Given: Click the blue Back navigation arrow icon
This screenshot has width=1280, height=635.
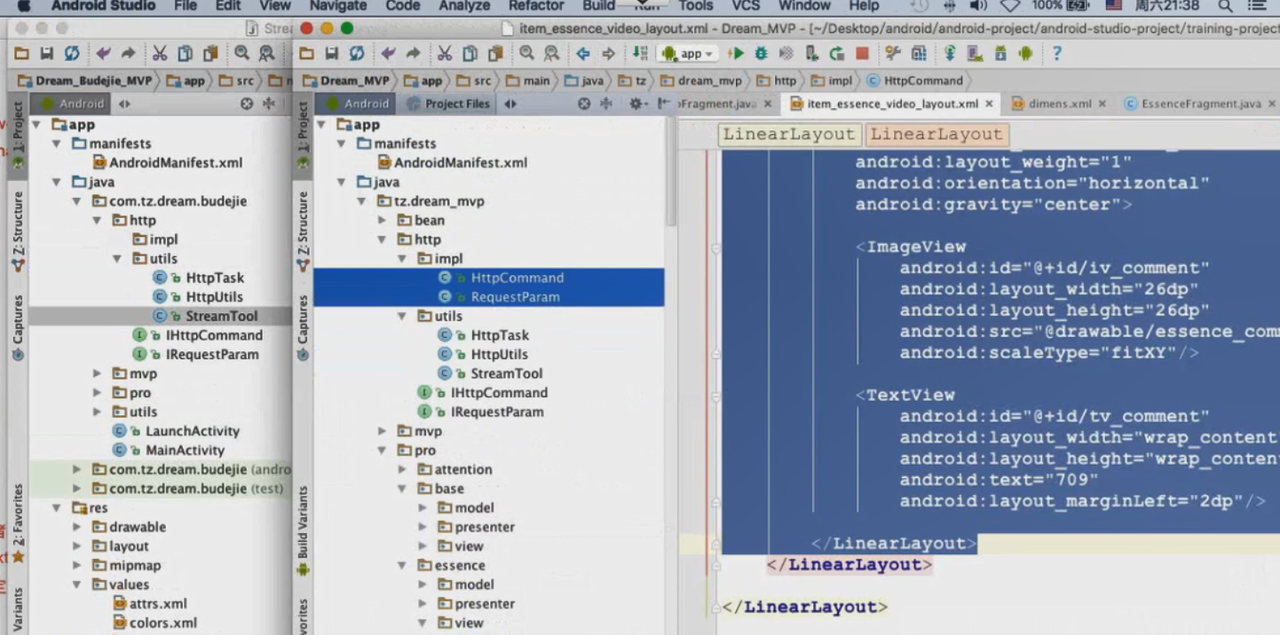Looking at the screenshot, I should tap(582, 54).
